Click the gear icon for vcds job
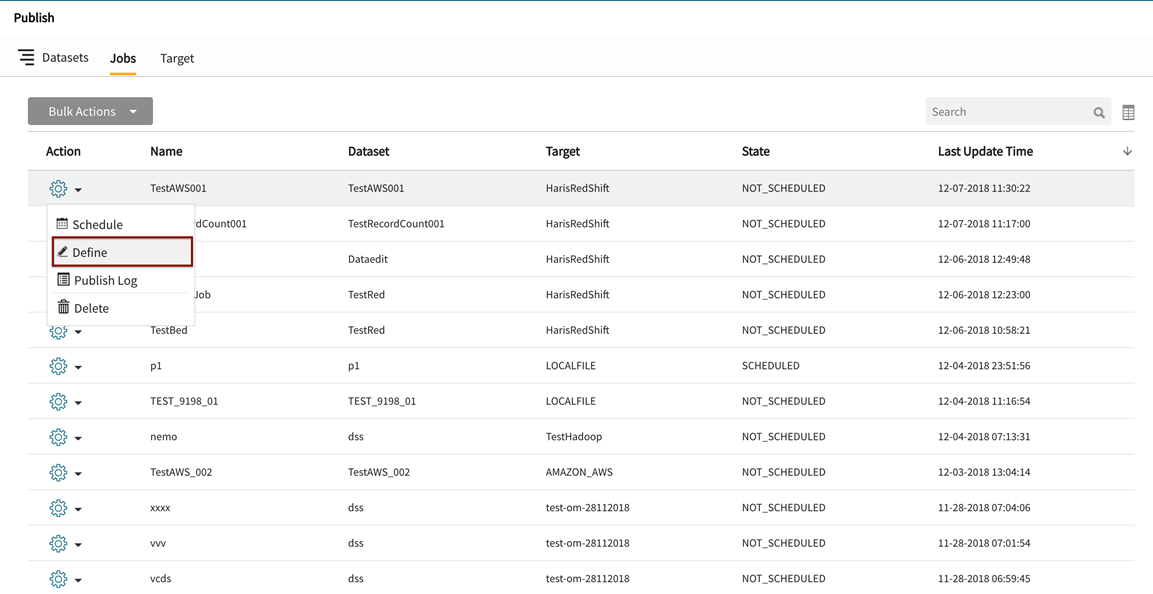1153x594 pixels. [x=58, y=579]
